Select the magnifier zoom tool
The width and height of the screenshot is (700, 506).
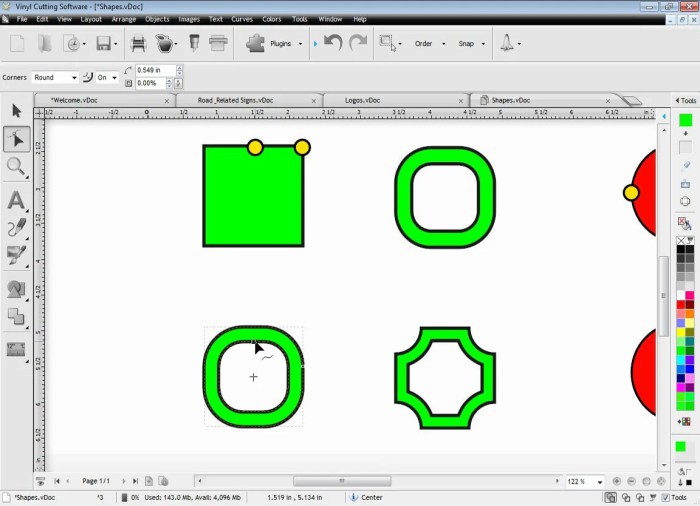tap(16, 167)
